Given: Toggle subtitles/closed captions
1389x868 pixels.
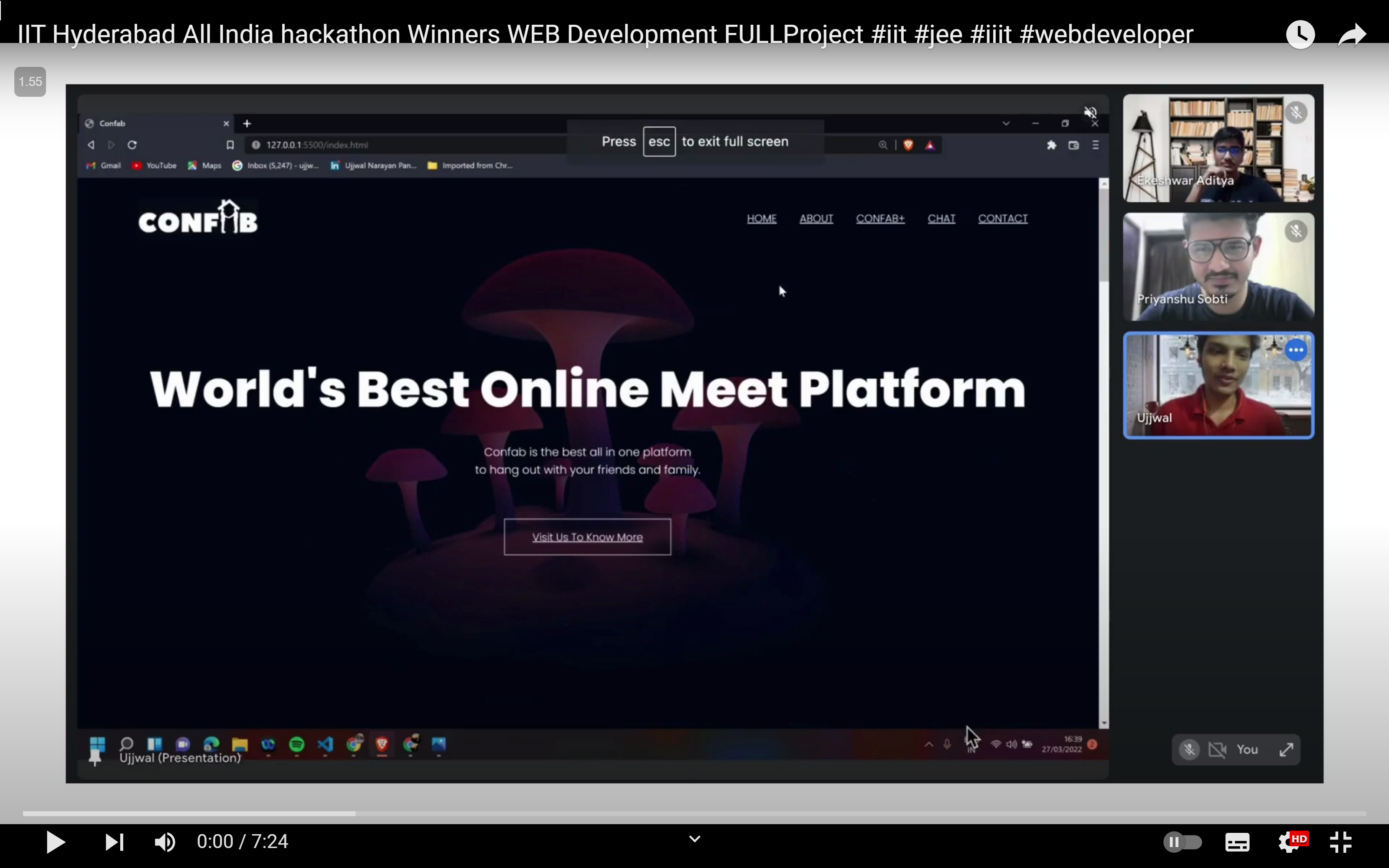Looking at the screenshot, I should point(1237,842).
